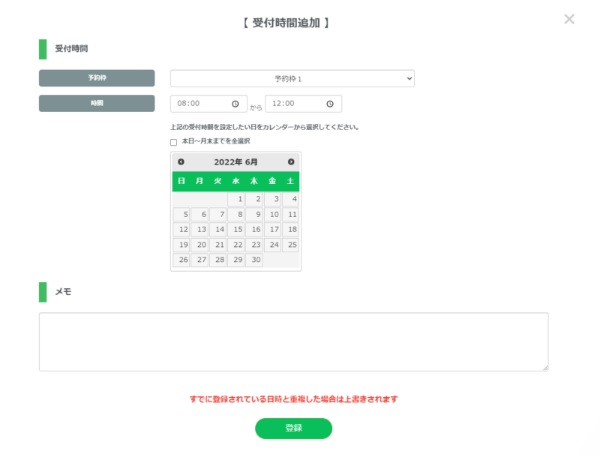Click the 予約枠 label button

(97, 78)
